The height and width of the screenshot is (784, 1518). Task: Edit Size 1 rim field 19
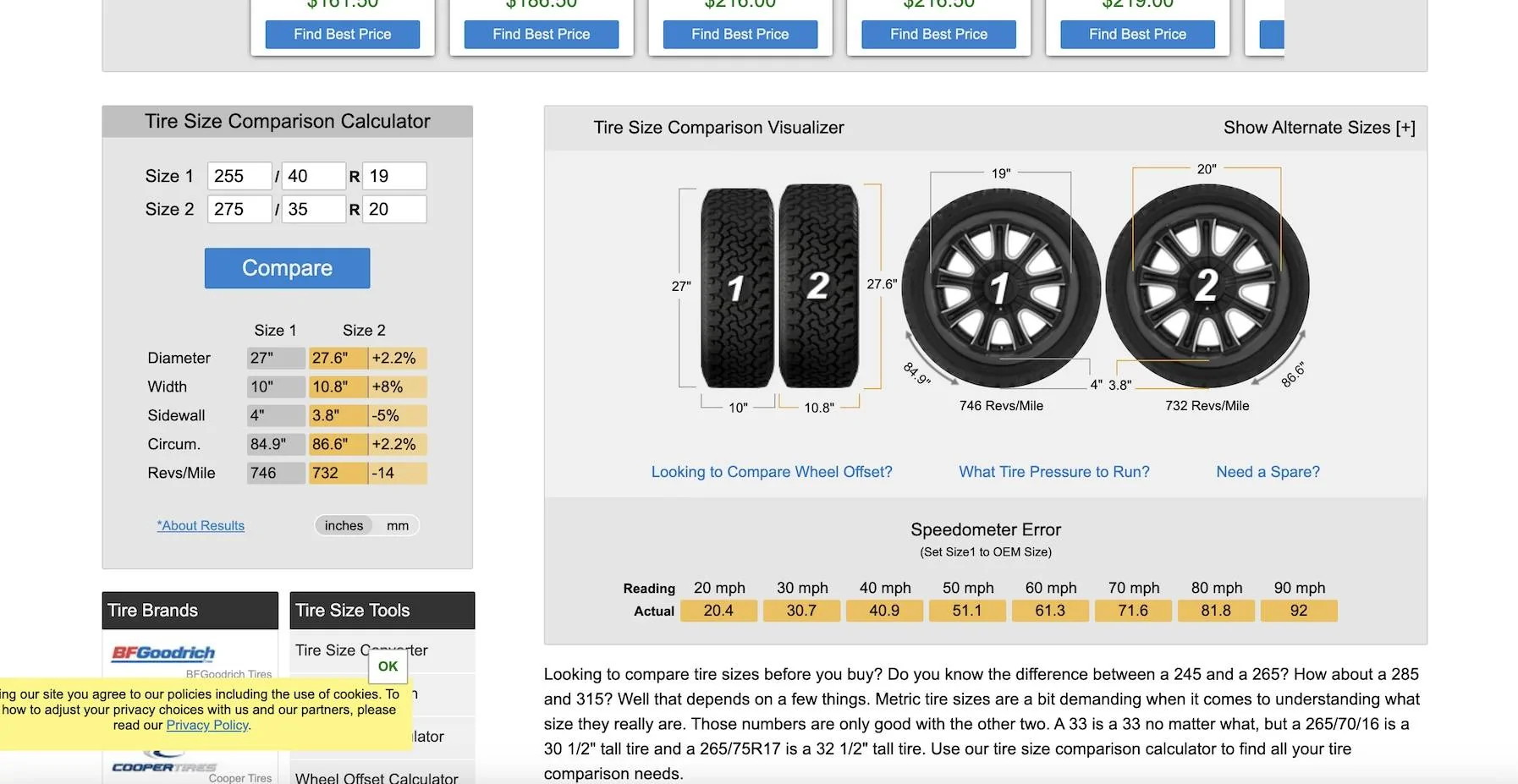tap(394, 176)
